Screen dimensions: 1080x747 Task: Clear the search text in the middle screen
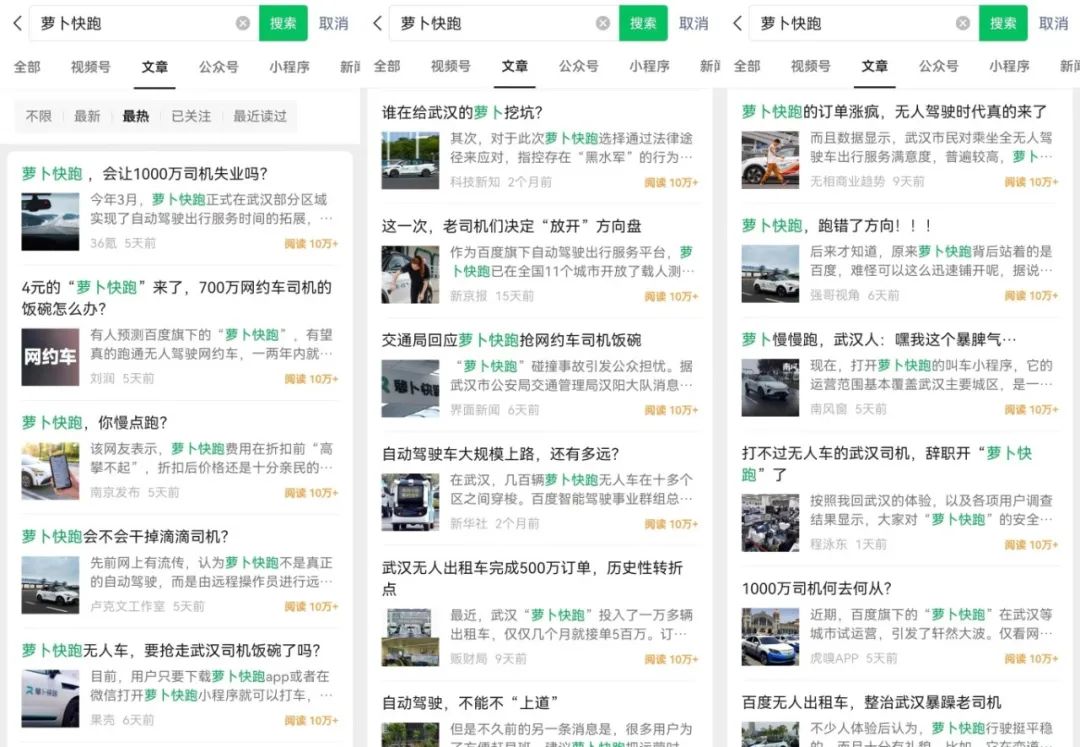point(603,23)
